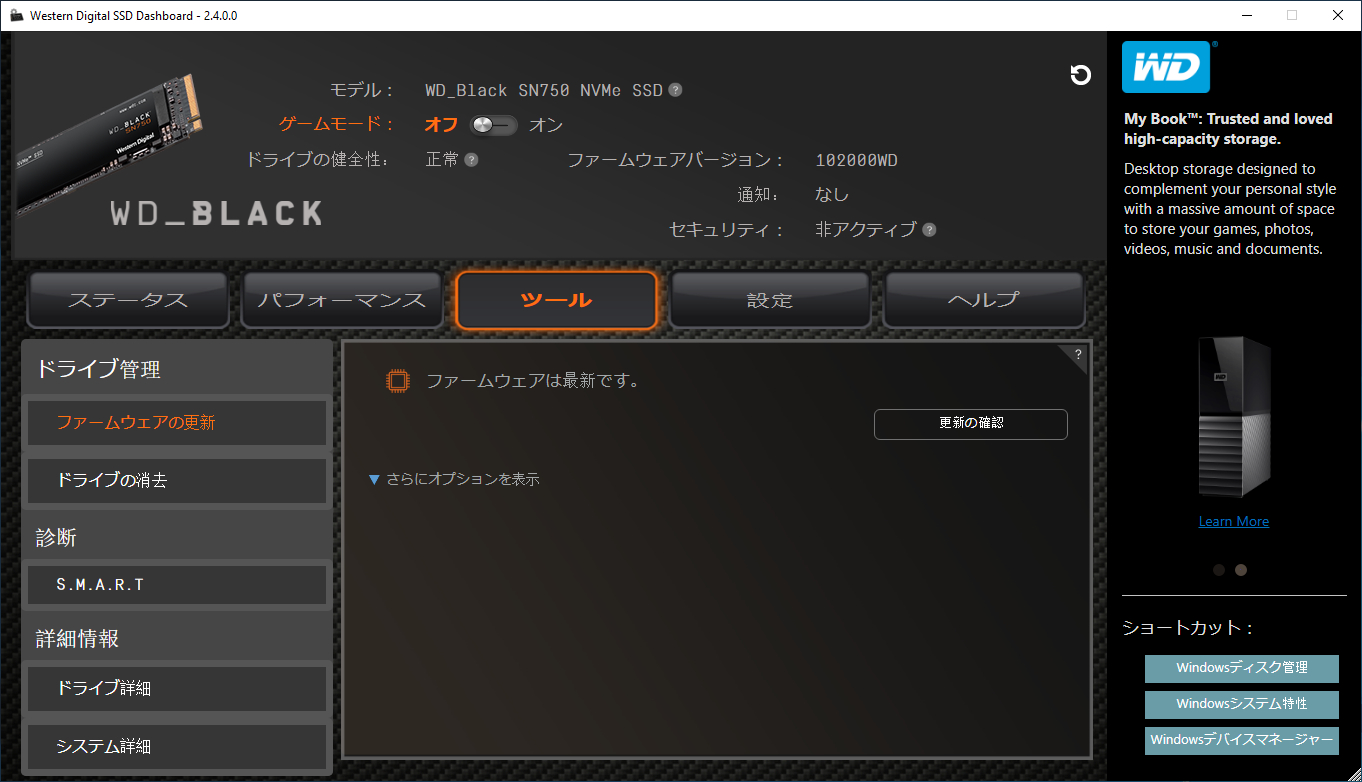1362x782 pixels.
Task: Click the オン game mode label
Action: 546,125
